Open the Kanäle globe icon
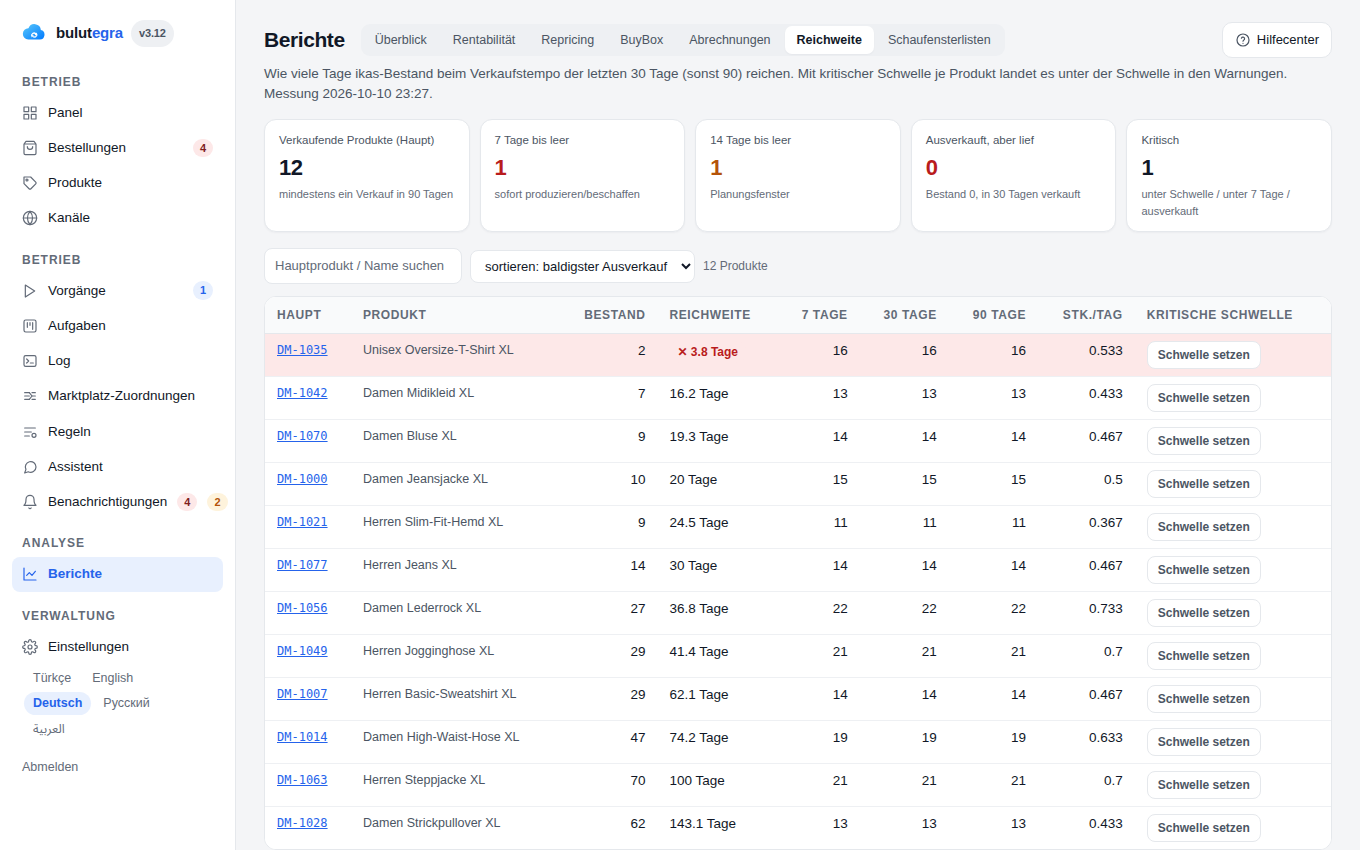The image size is (1360, 850). tap(30, 218)
